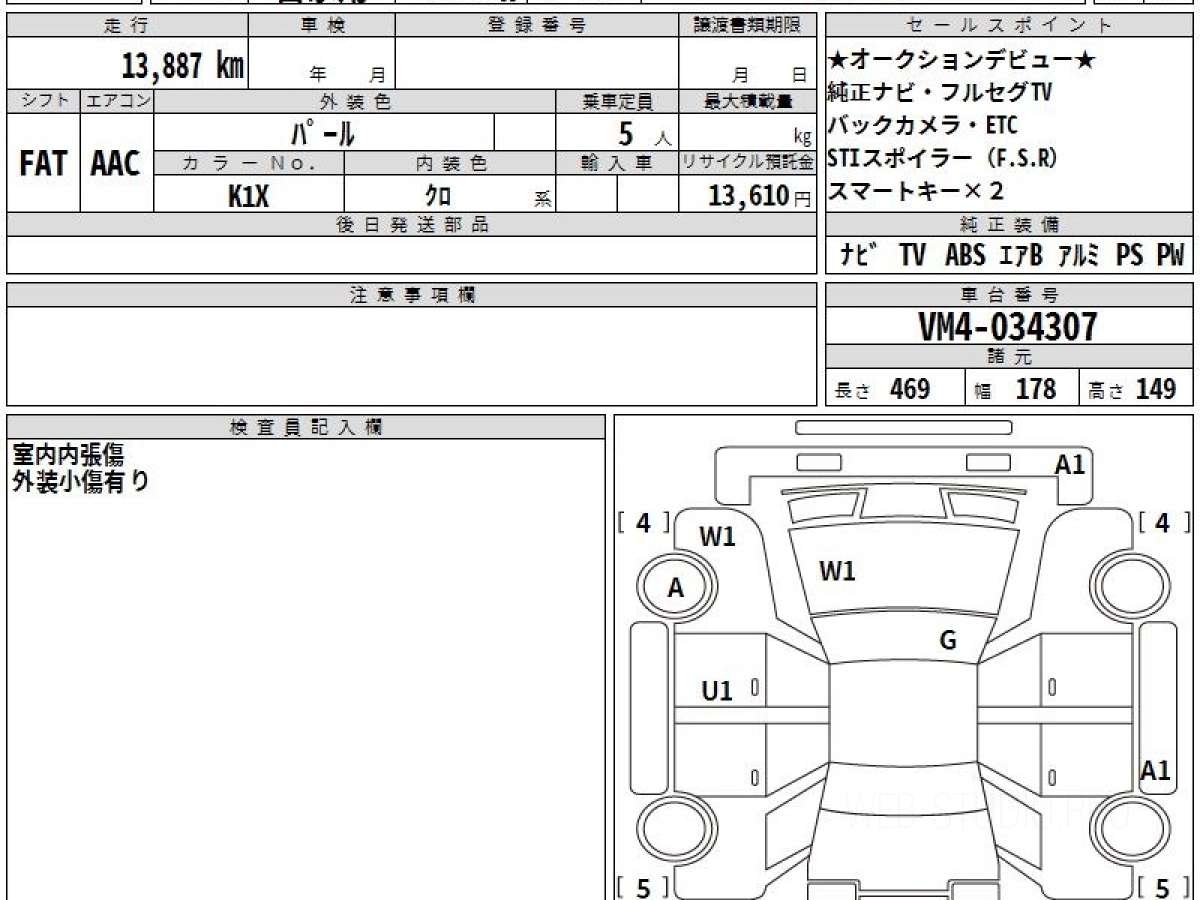Click the width value 178
Viewport: 1200px width, 900px height.
tap(1035, 389)
